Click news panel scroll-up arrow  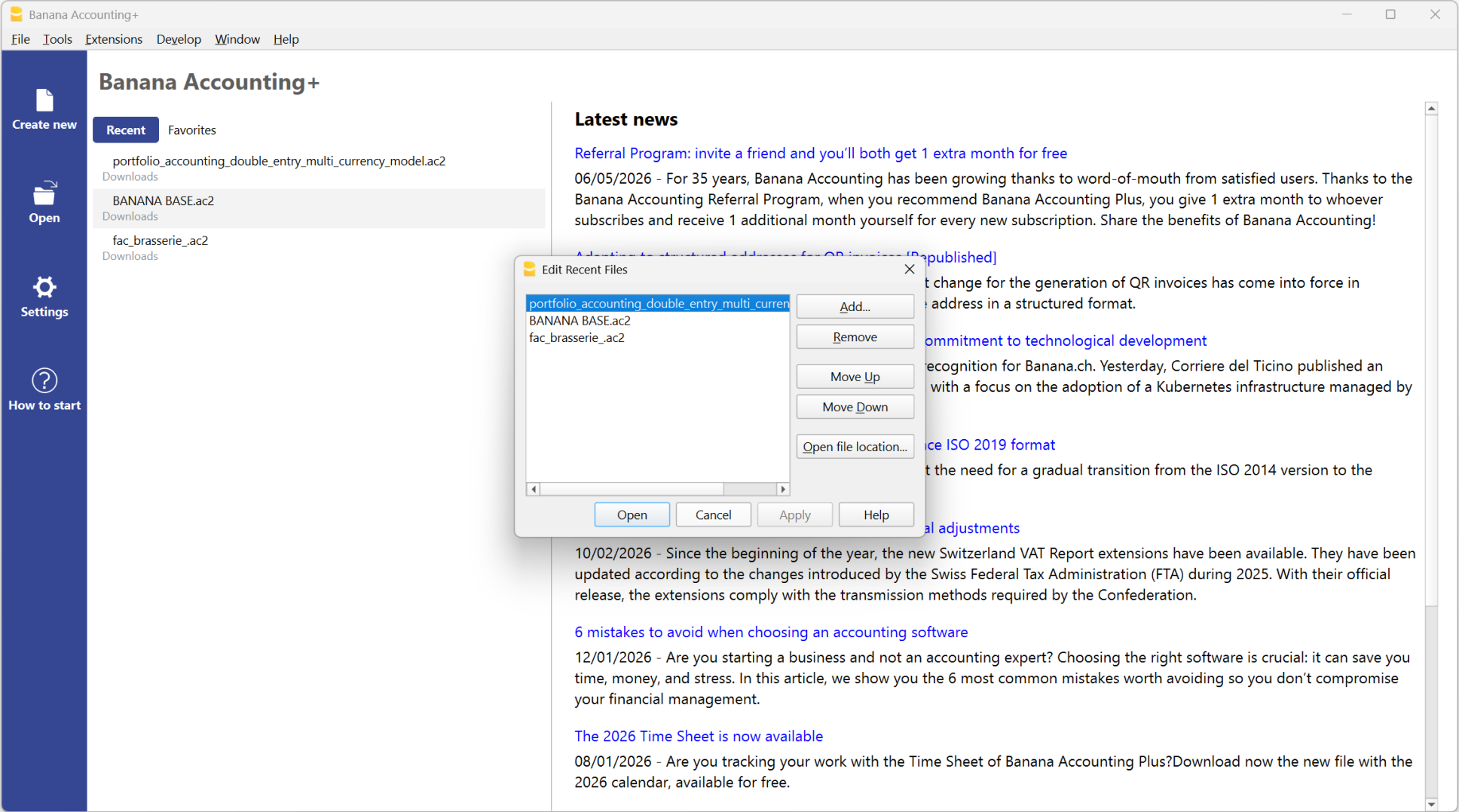1431,108
